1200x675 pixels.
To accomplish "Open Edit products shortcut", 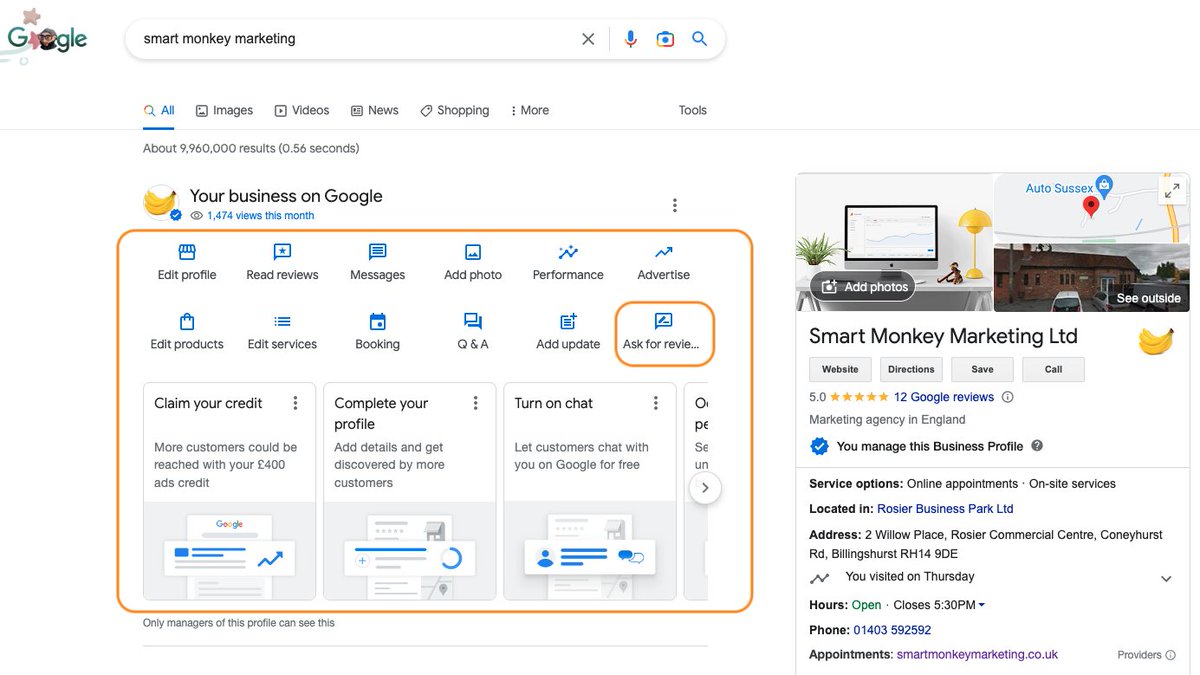I will click(187, 332).
